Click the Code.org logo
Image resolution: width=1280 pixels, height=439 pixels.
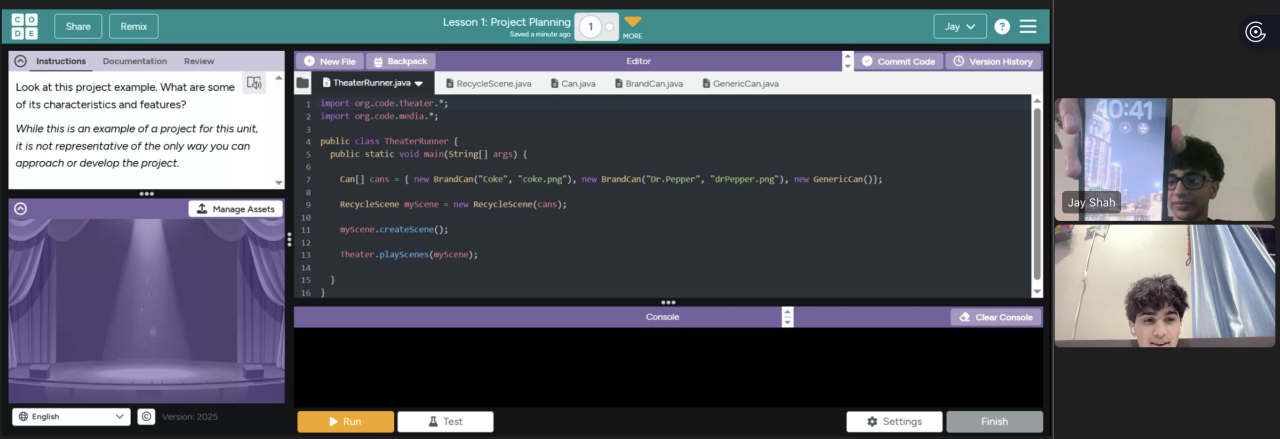click(x=25, y=26)
